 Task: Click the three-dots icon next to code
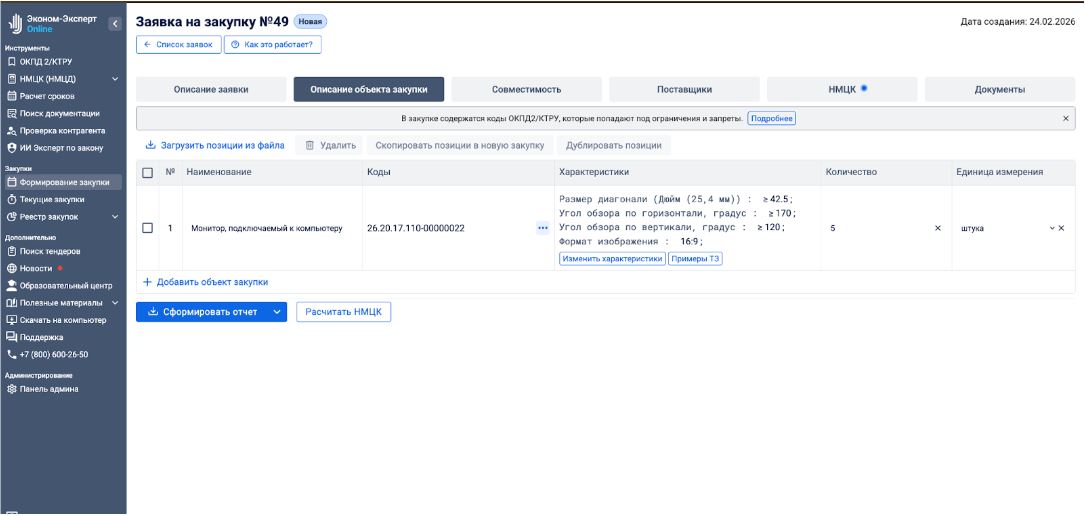click(x=543, y=228)
